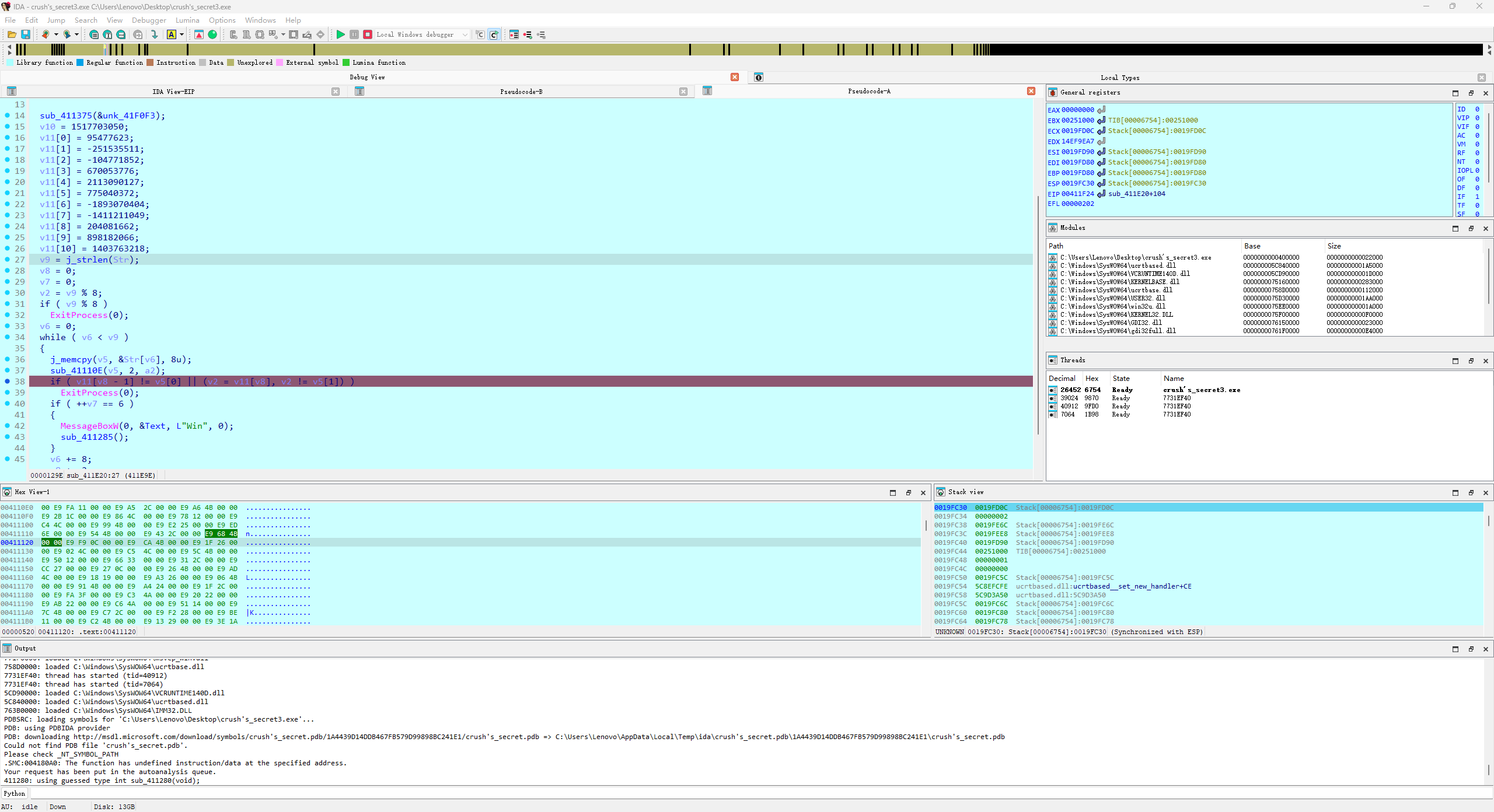Select stack entry at address 0019FC54
1494x812 pixels.
point(1209,586)
